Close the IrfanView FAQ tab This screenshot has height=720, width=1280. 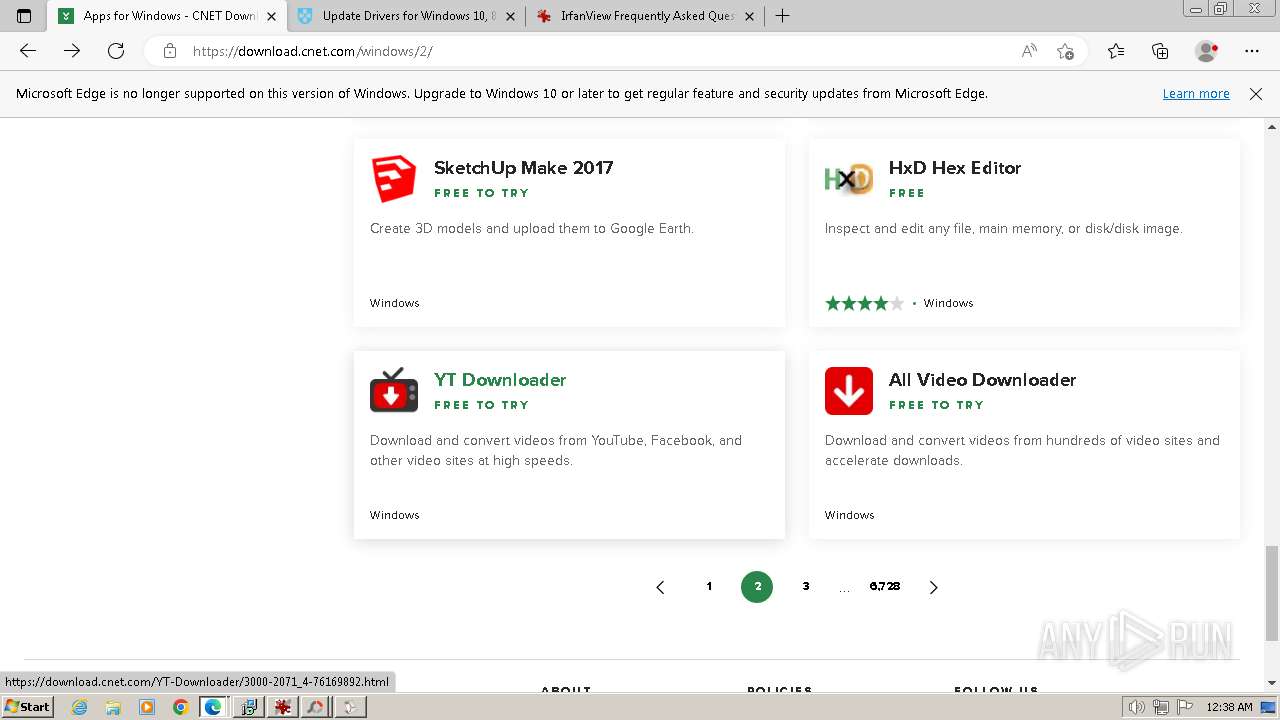point(749,16)
